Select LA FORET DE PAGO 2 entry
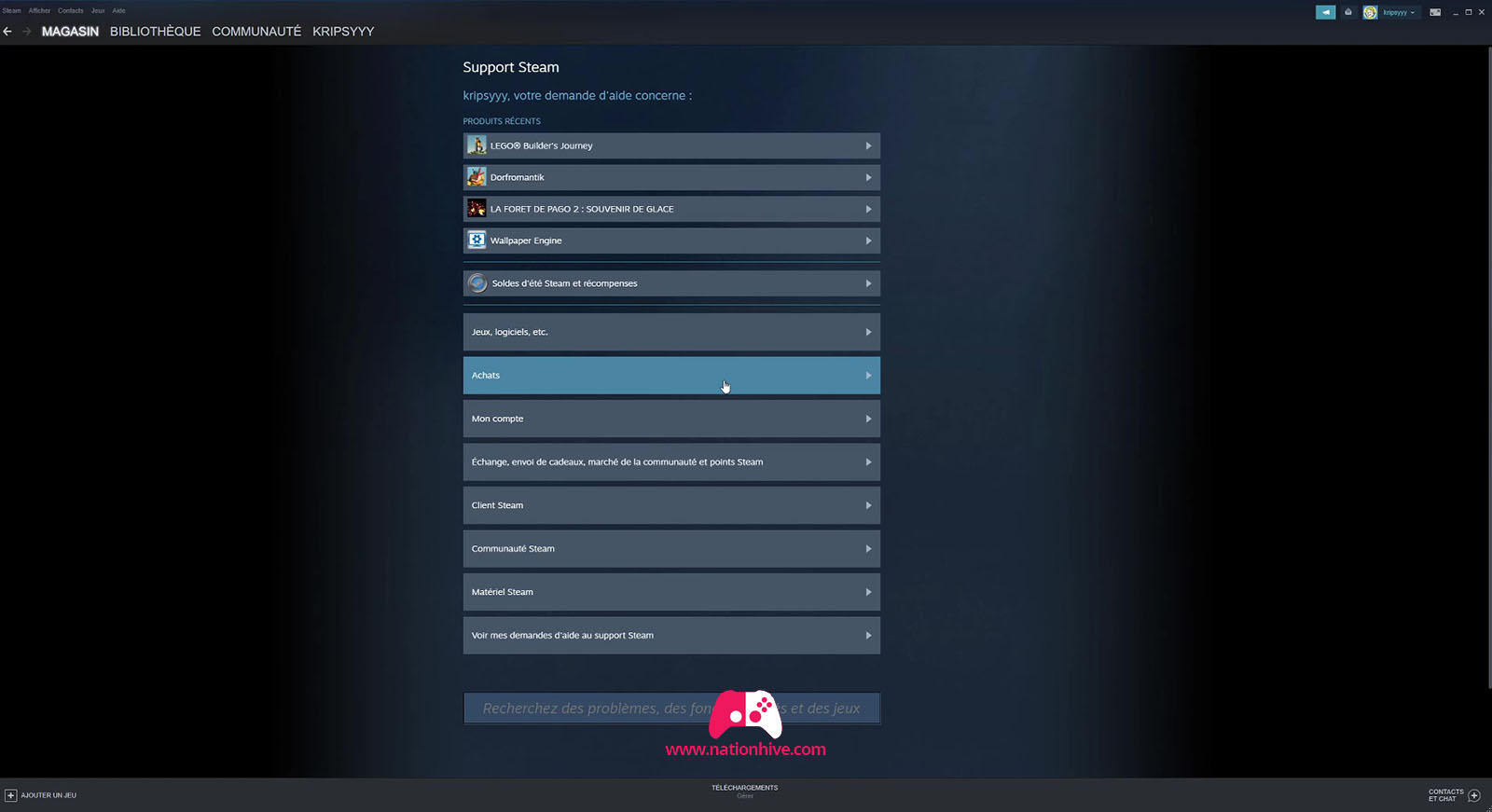Viewport: 1492px width, 812px height. coord(671,209)
